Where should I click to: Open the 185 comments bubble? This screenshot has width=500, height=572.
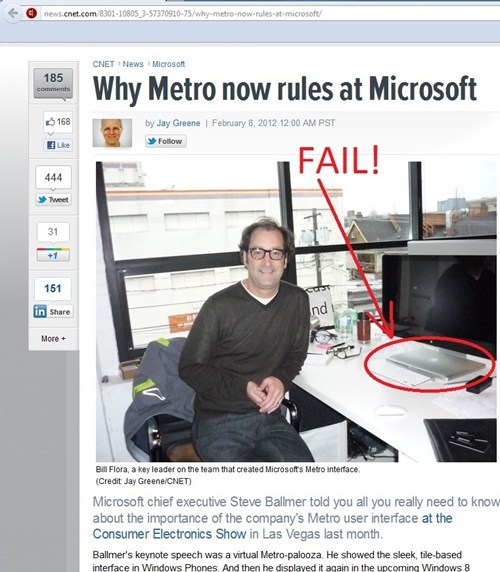[x=53, y=84]
